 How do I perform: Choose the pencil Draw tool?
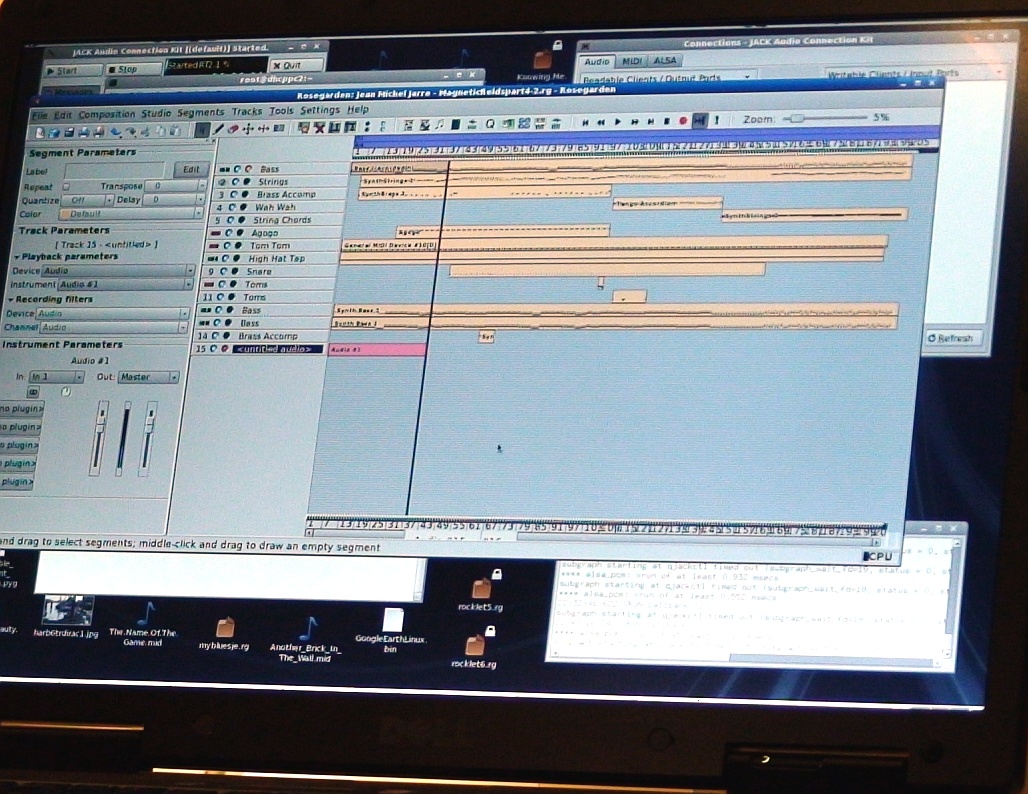click(218, 129)
